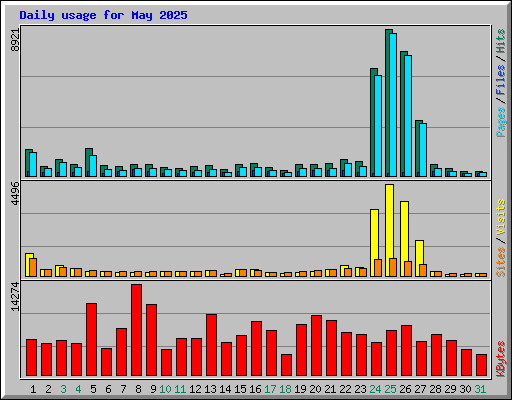
Task: Click green day label 11
Action: point(180,389)
